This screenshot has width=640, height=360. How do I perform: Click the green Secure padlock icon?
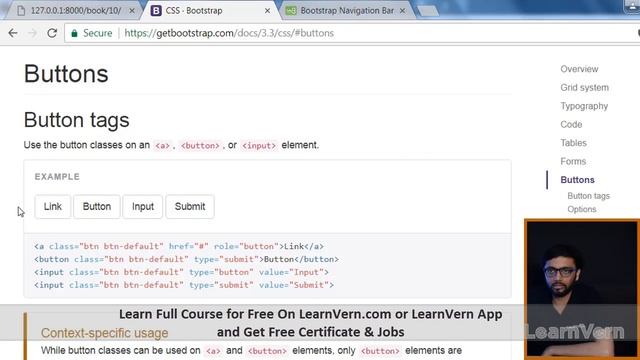74,33
